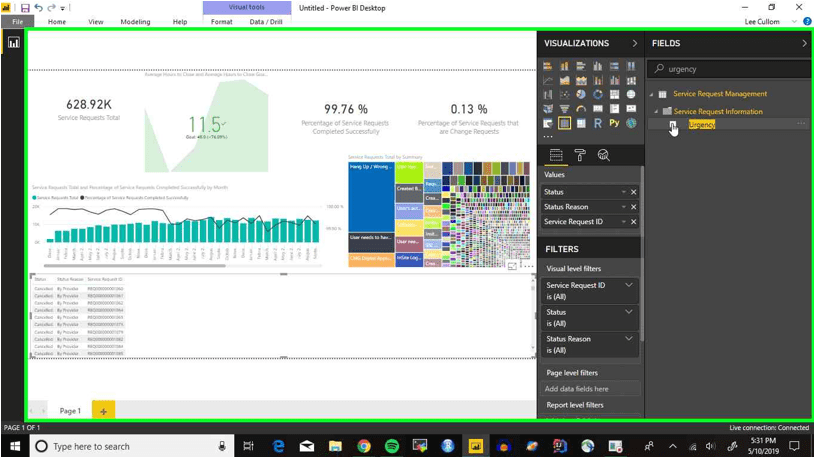Image resolution: width=817 pixels, height=458 pixels.
Task: Collapse the Fields pane
Action: 804,43
